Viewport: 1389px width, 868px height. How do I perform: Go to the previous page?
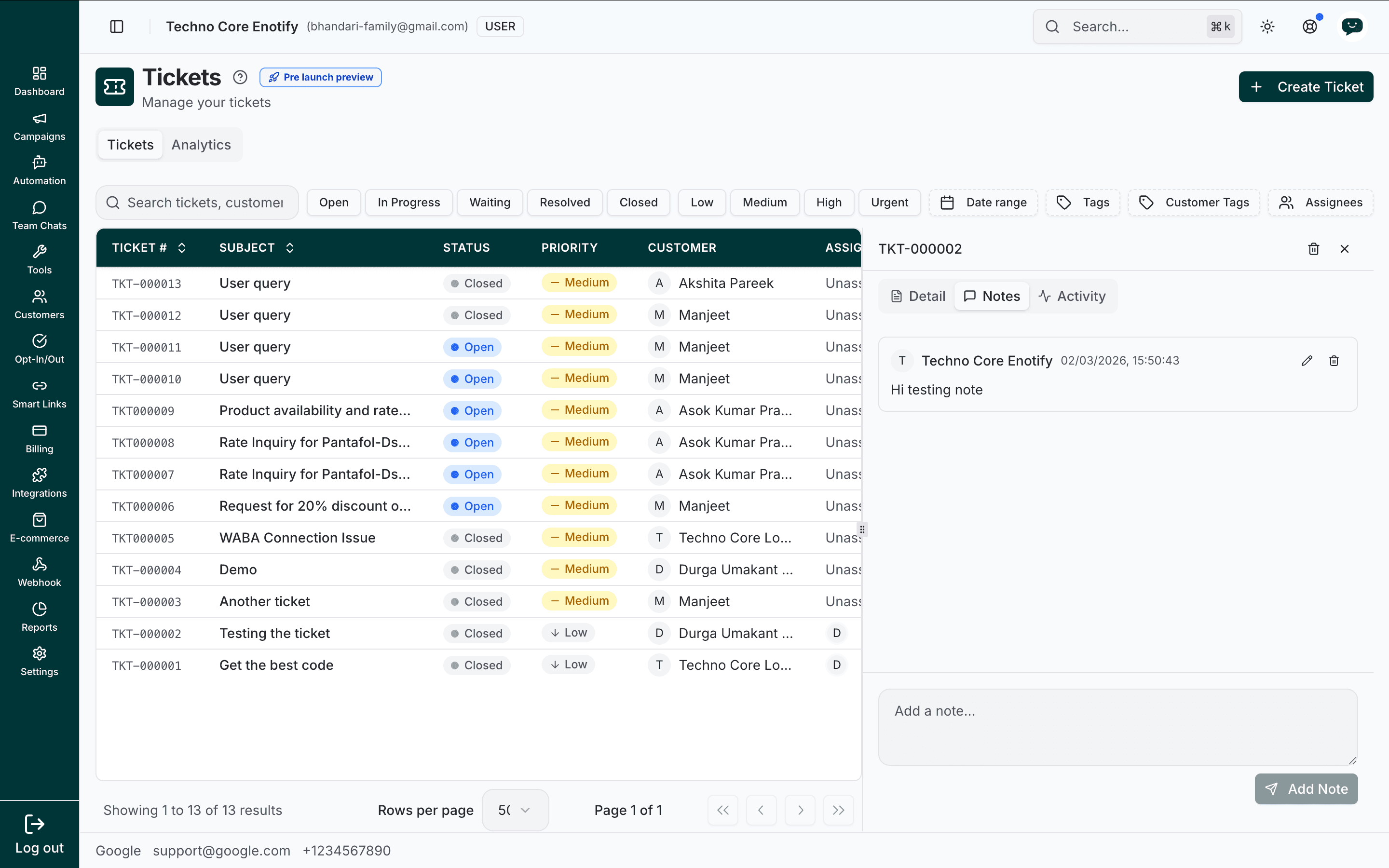[761, 810]
